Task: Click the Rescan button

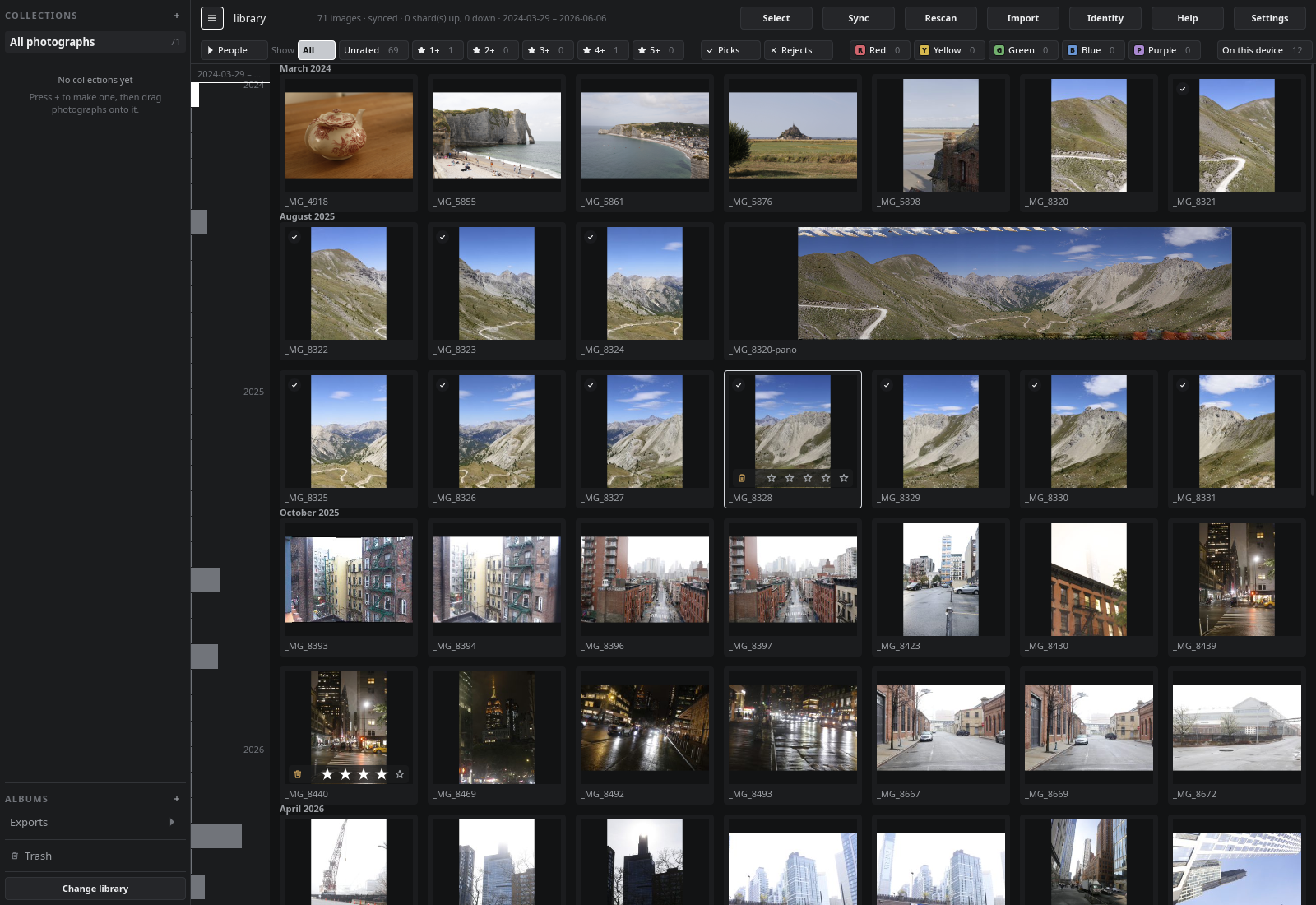Action: tap(941, 18)
